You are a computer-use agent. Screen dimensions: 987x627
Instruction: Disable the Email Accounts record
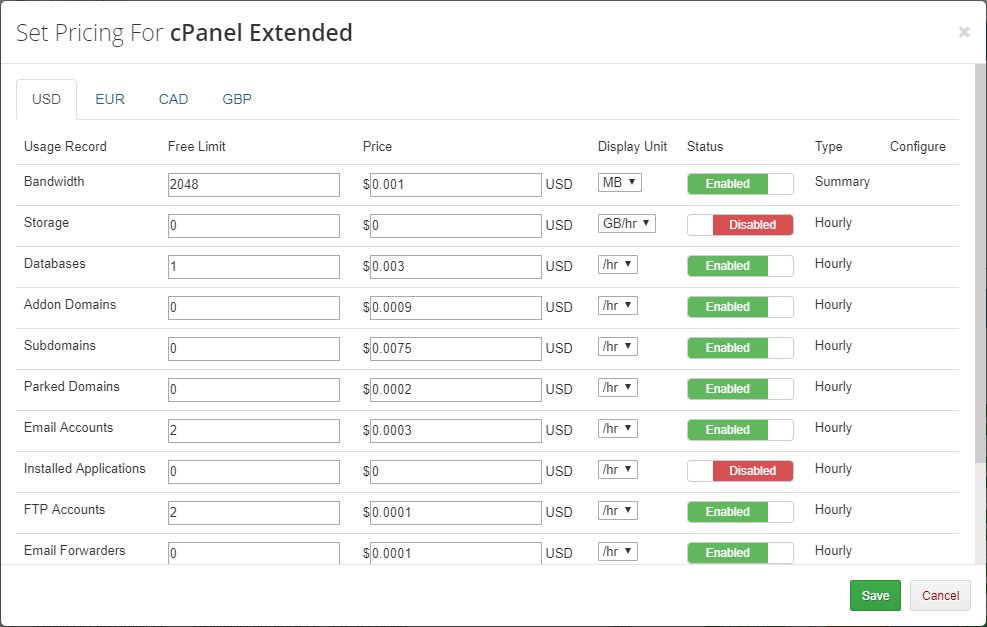[x=740, y=429]
